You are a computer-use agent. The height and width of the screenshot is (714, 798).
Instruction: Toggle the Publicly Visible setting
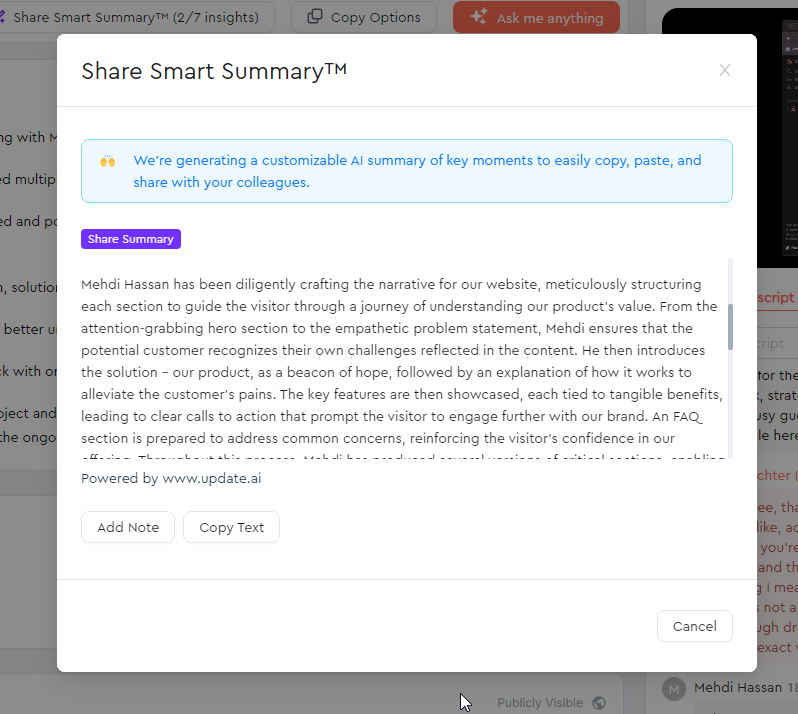551,703
